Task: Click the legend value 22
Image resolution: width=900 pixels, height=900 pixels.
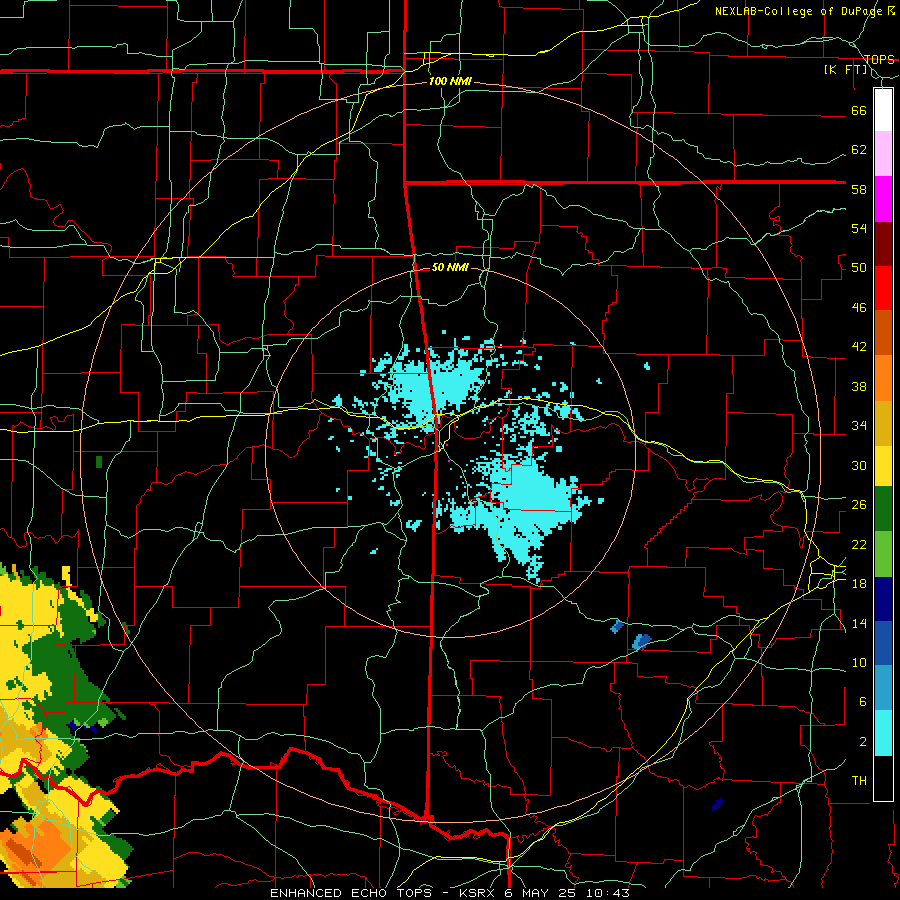Action: pos(859,544)
